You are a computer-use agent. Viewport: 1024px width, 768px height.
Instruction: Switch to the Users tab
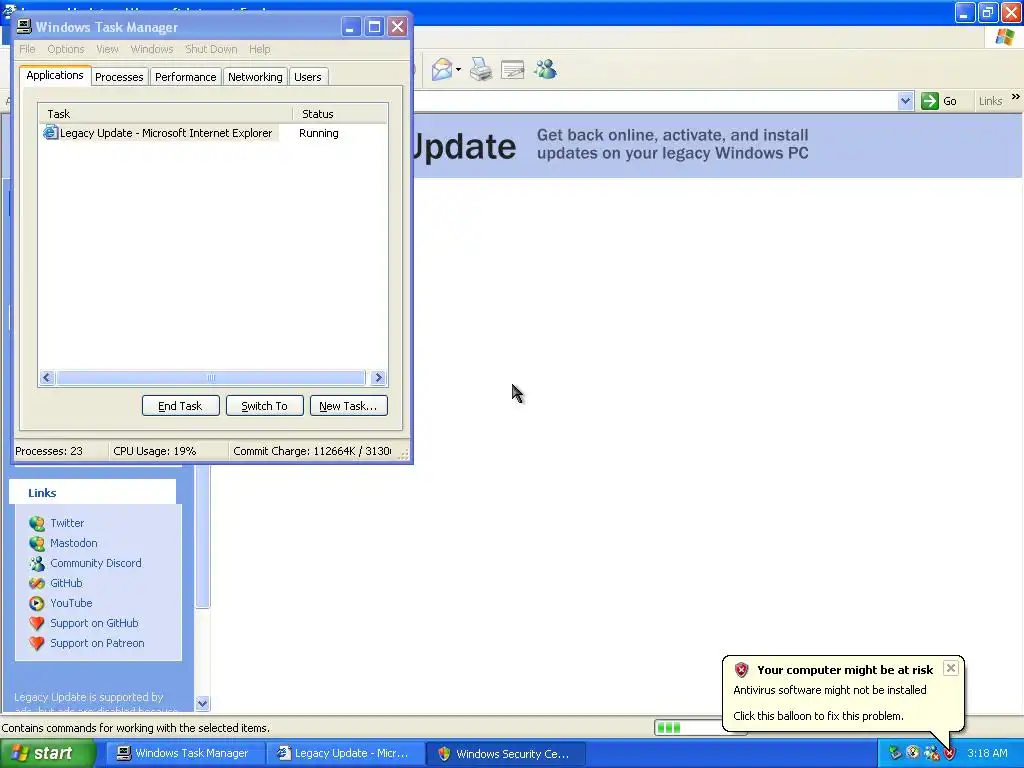coord(308,77)
